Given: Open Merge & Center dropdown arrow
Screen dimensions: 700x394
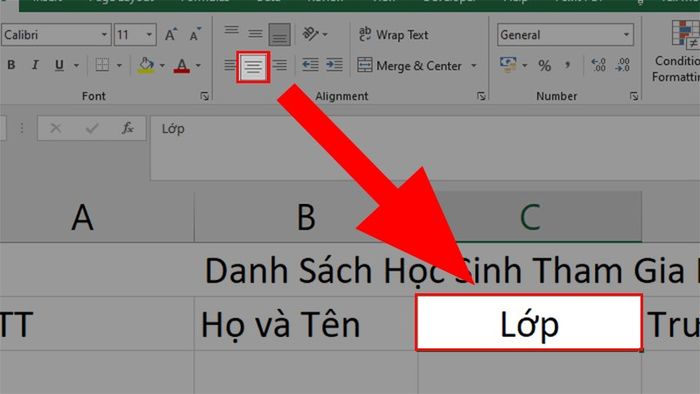Looking at the screenshot, I should click(x=474, y=66).
